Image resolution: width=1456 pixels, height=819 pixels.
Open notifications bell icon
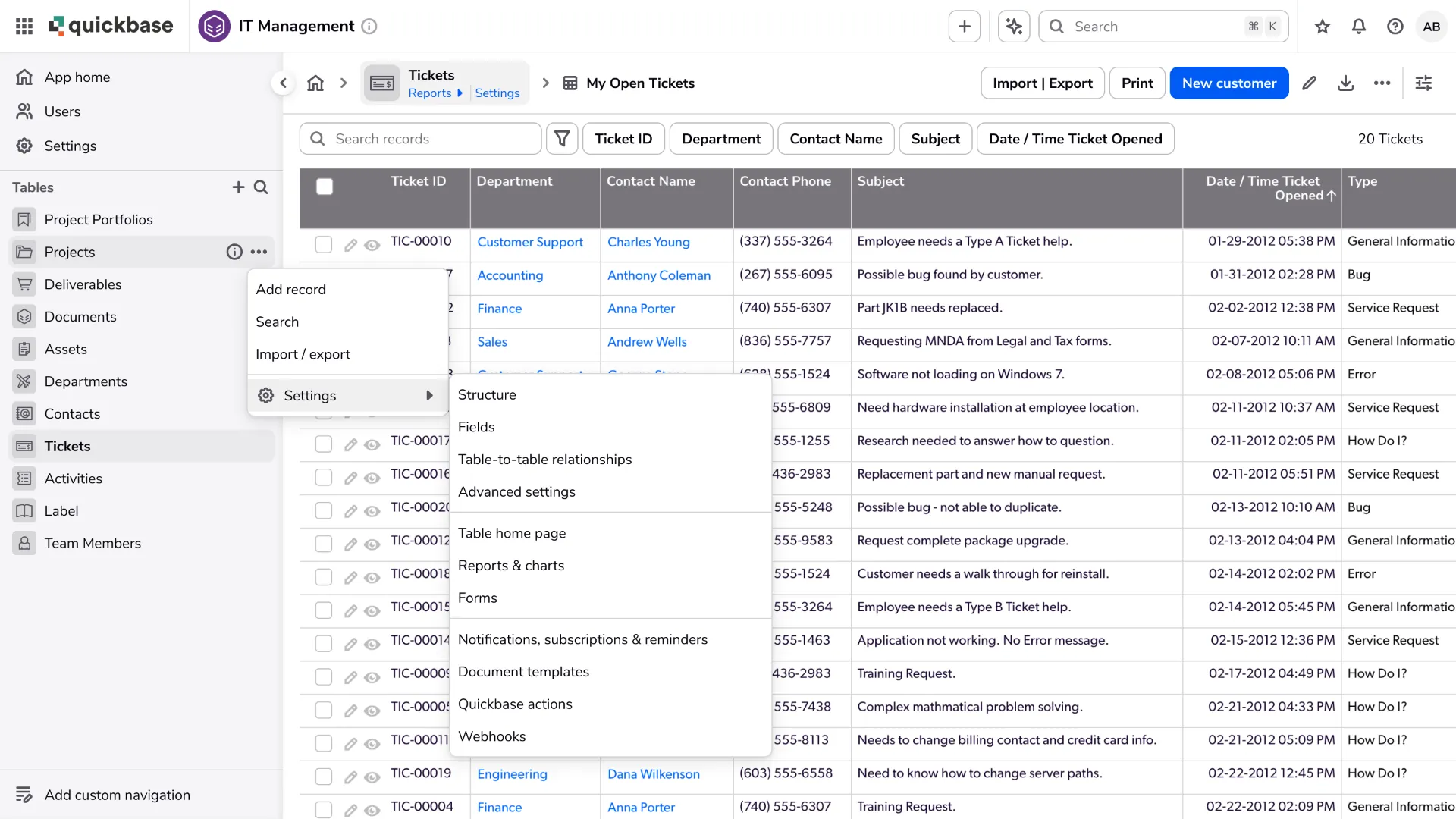(1359, 27)
